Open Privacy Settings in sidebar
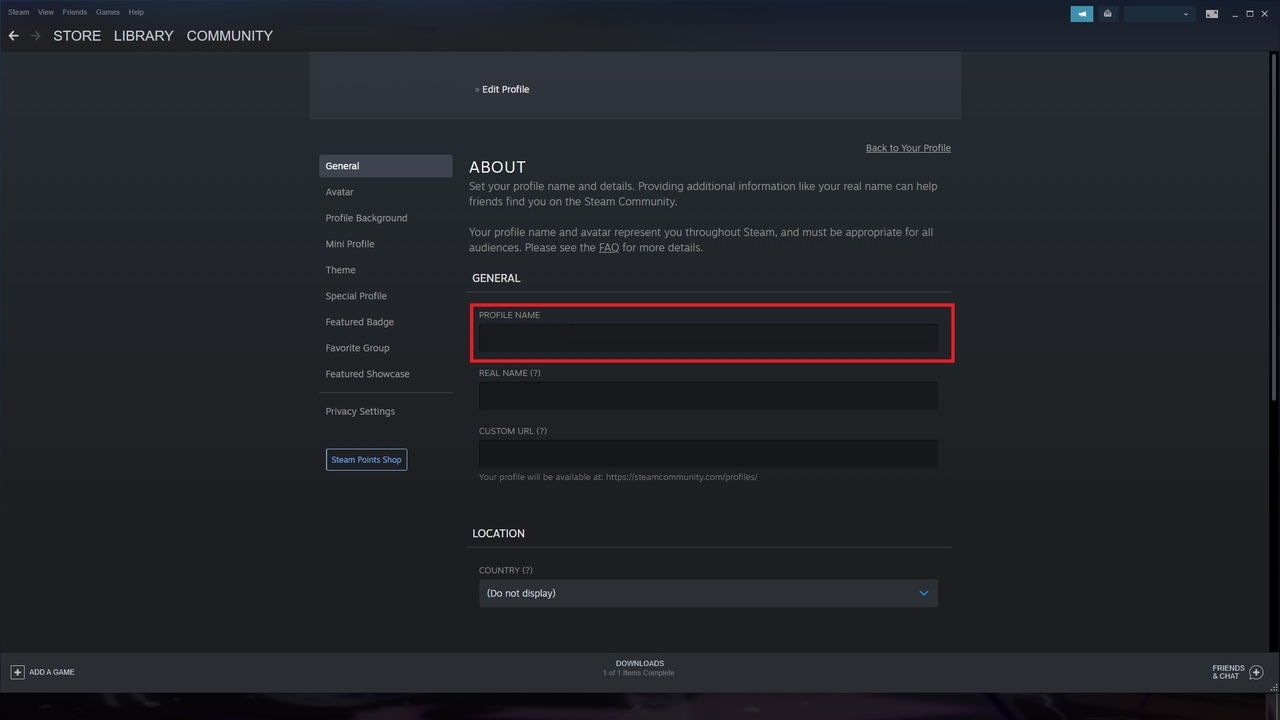Viewport: 1280px width, 720px height. (x=360, y=411)
